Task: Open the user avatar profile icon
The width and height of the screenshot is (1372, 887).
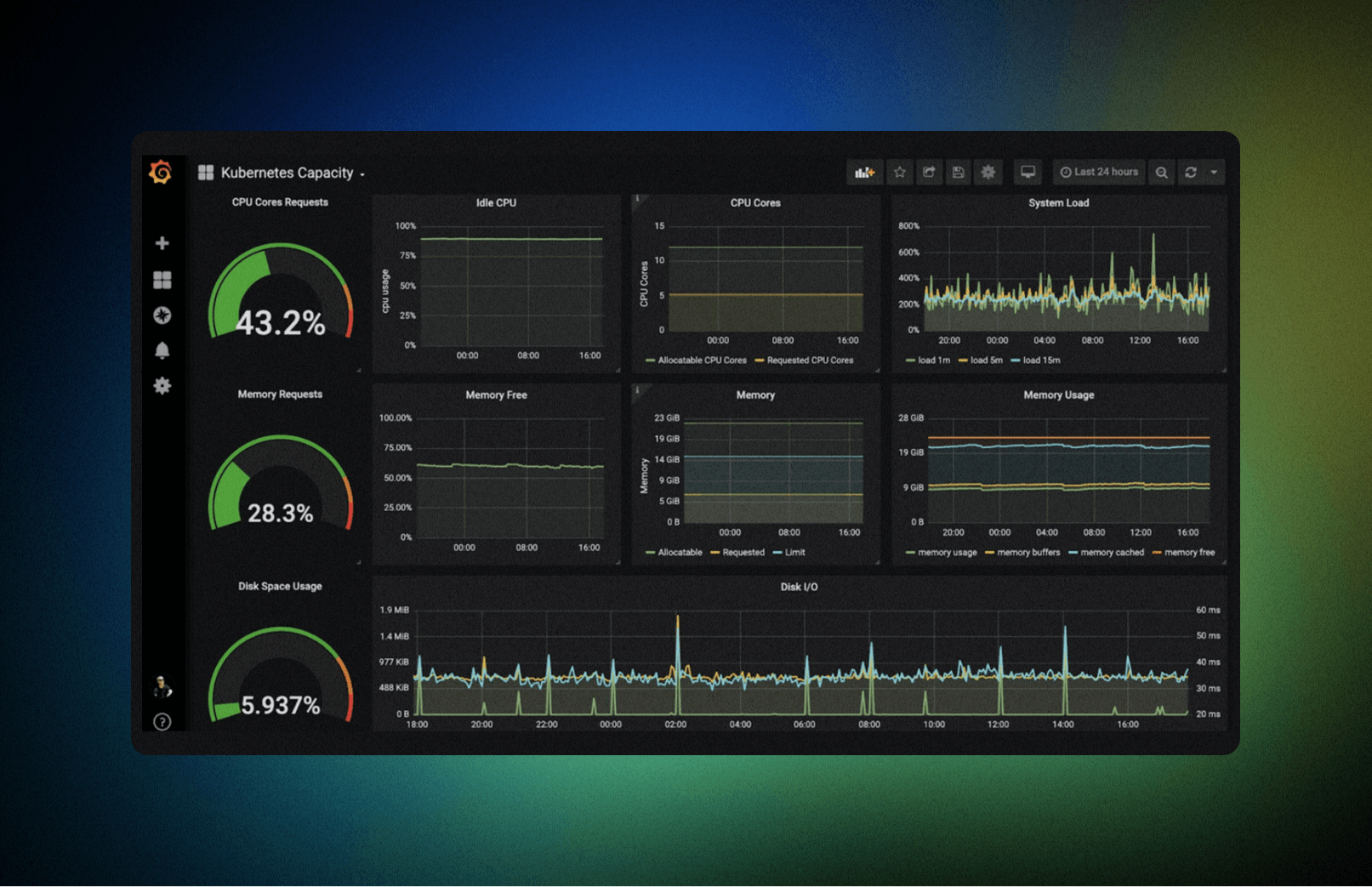Action: [x=162, y=685]
